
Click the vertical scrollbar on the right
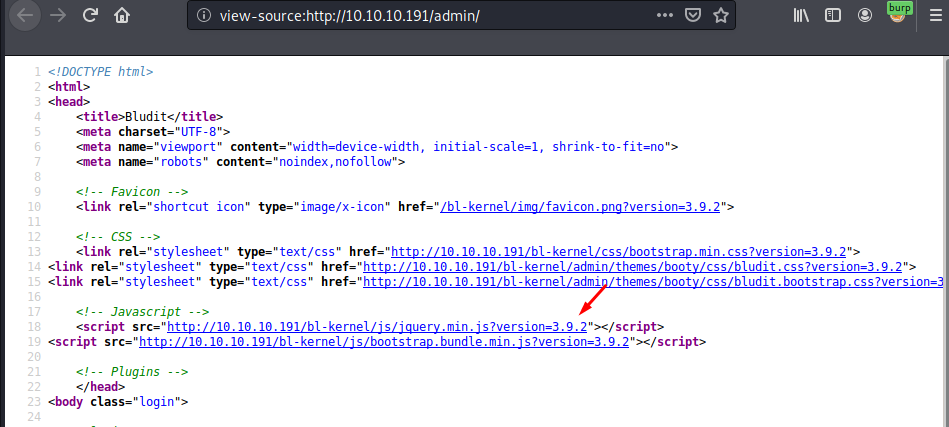pos(945,242)
